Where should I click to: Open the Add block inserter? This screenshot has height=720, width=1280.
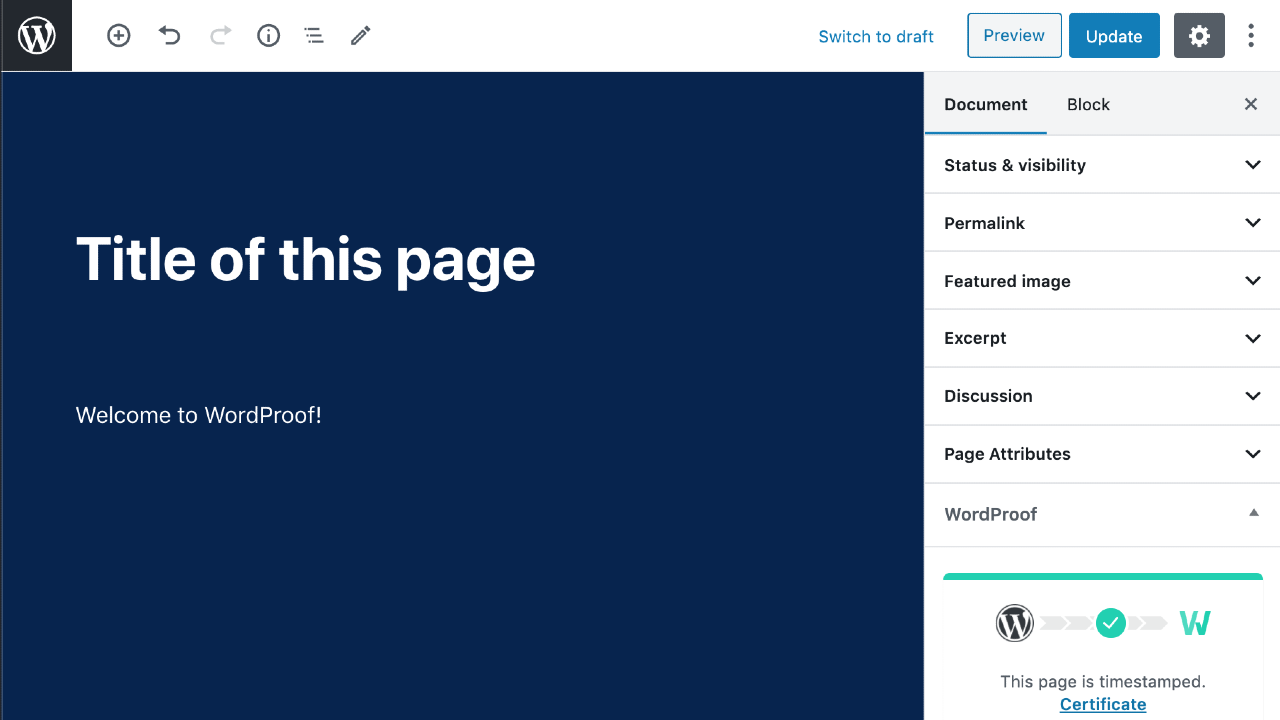[x=119, y=36]
